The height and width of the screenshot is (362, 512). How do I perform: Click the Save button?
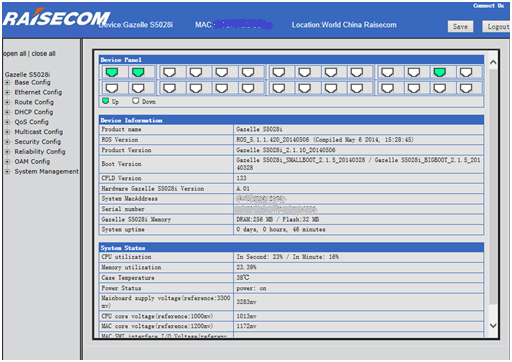coord(460,27)
